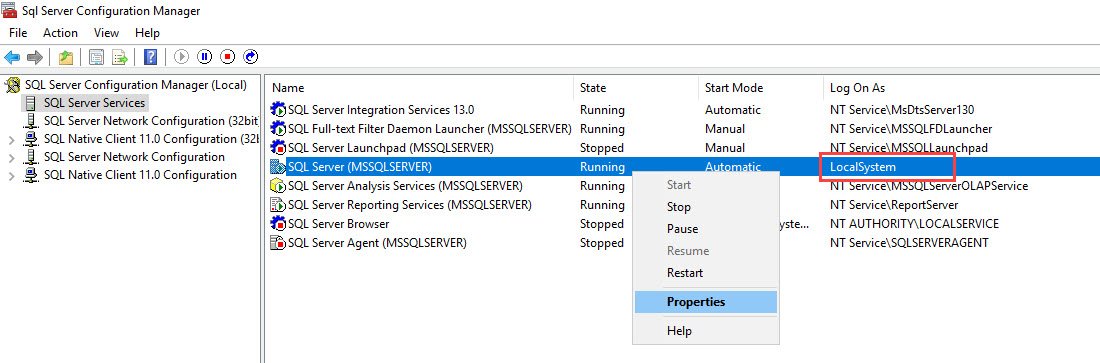Select SQL Full-text Filter Daemon Launcher row name
This screenshot has height=363, width=1100.
(429, 129)
